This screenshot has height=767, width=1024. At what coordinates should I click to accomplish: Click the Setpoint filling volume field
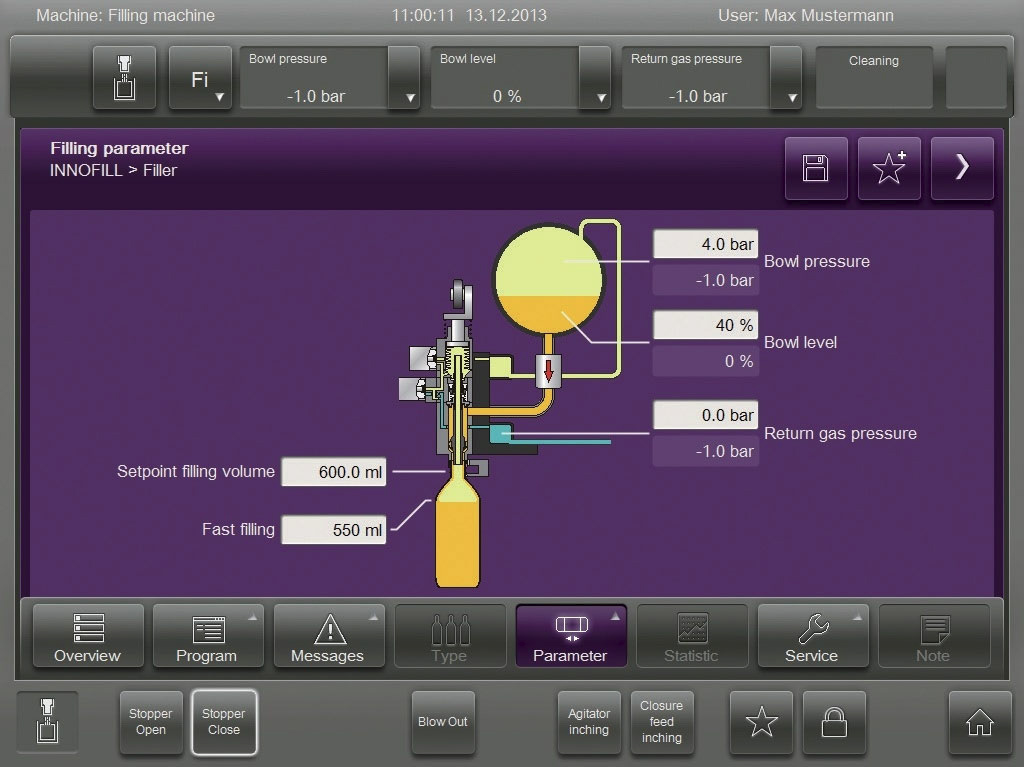pos(334,472)
